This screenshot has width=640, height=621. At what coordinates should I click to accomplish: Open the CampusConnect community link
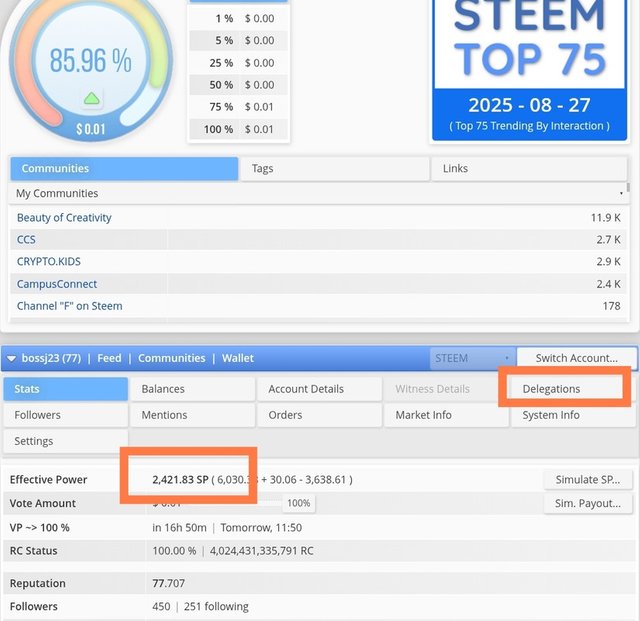point(57,284)
